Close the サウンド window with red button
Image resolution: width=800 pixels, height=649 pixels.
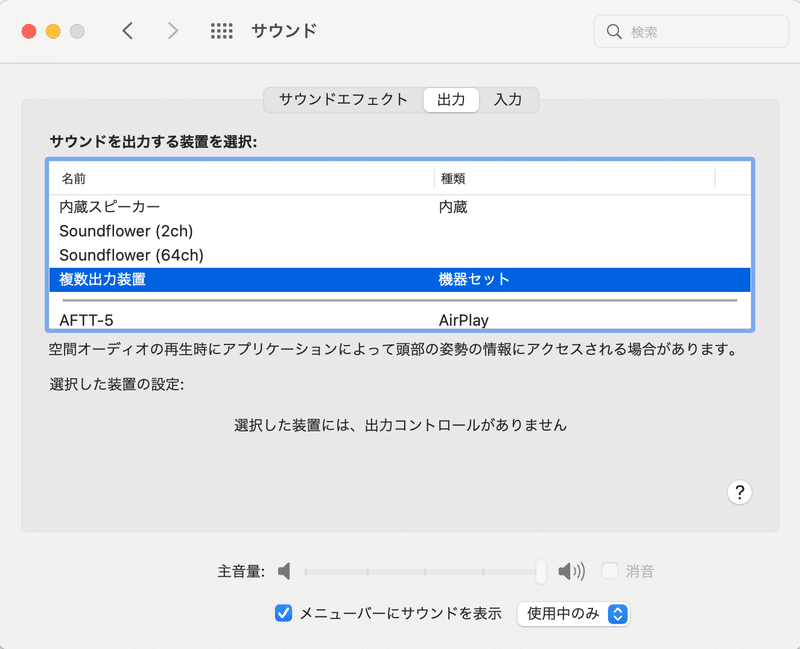coord(29,32)
